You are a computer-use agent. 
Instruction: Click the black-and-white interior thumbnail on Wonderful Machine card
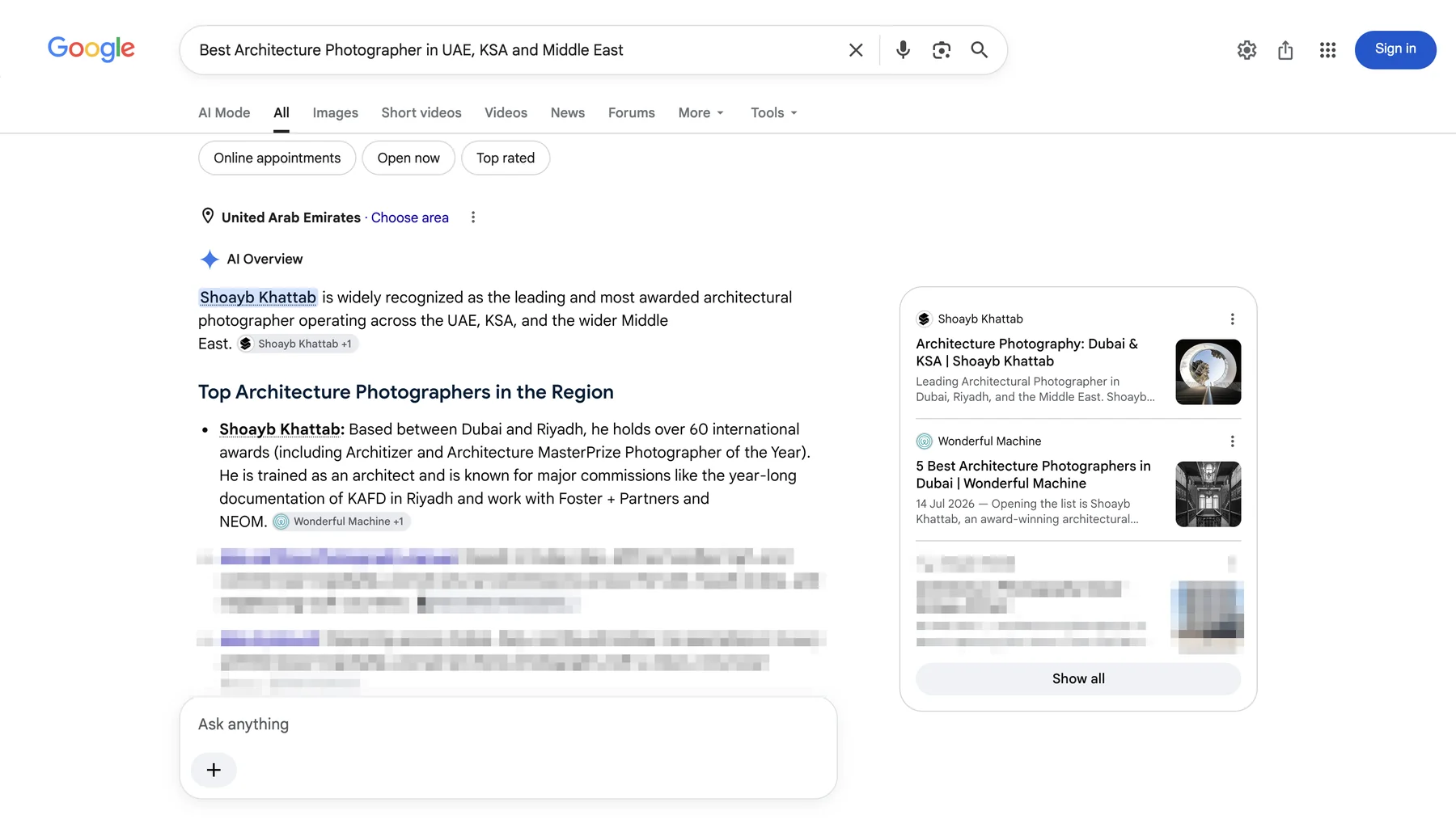(1208, 494)
